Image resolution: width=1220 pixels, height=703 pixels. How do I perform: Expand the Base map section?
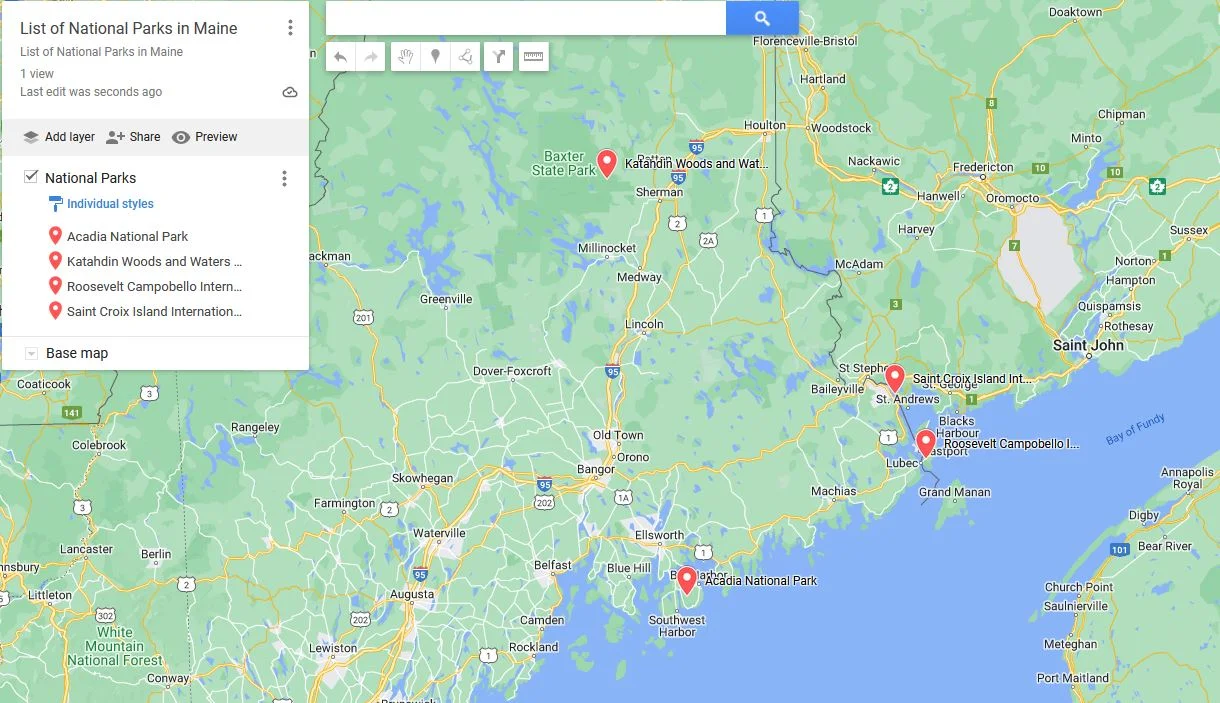pos(31,353)
